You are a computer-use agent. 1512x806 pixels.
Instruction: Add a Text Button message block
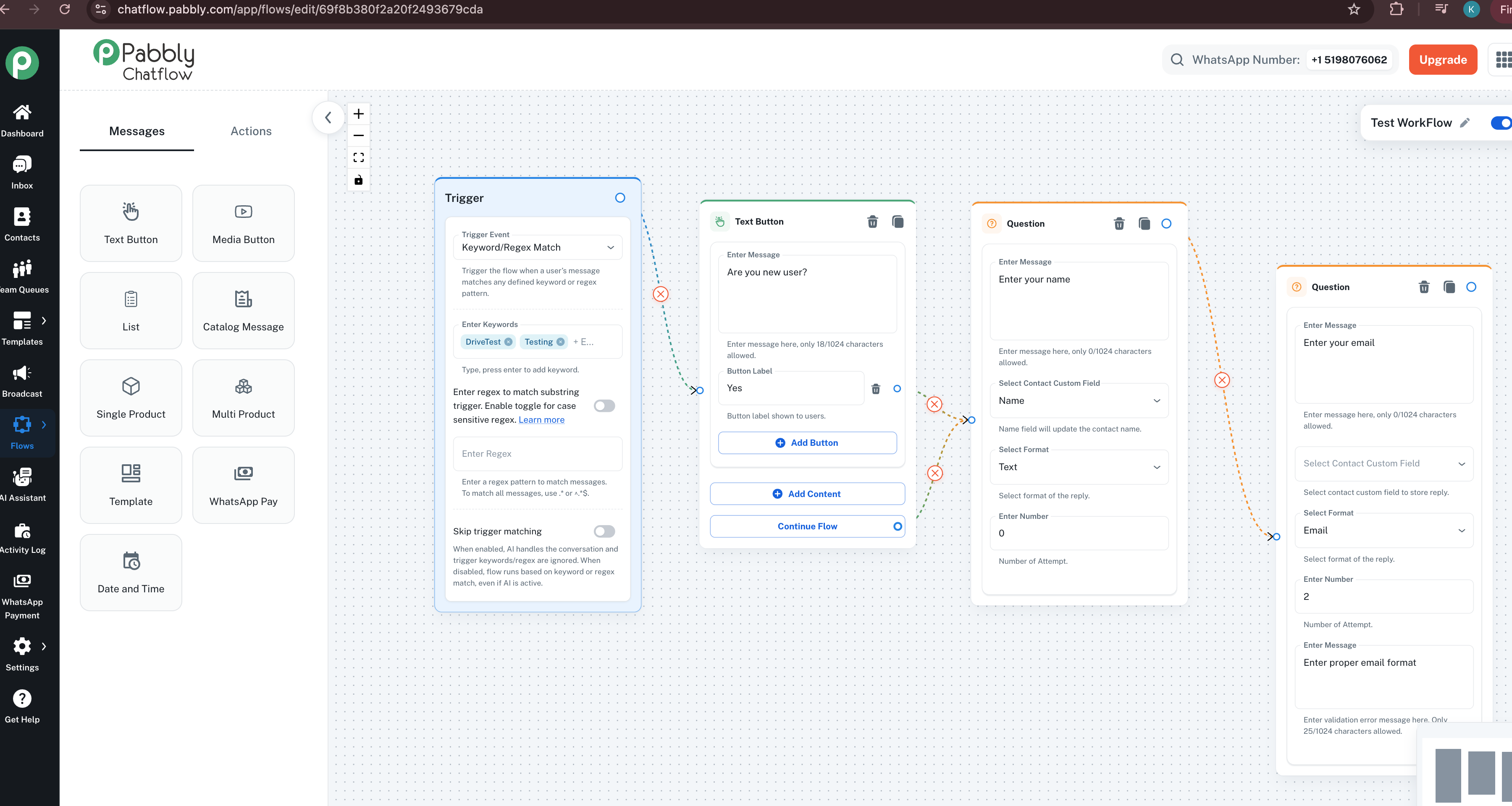click(x=131, y=223)
